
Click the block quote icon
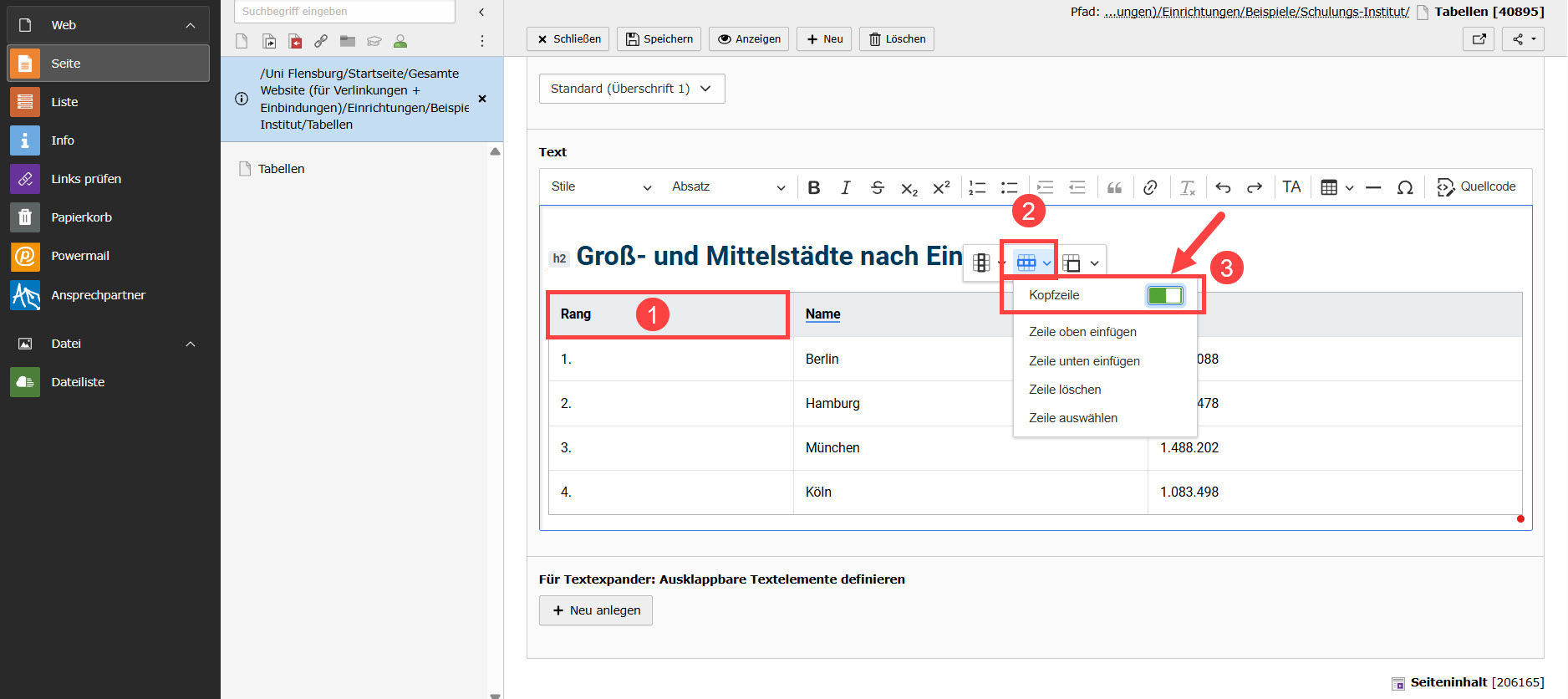click(x=1114, y=187)
